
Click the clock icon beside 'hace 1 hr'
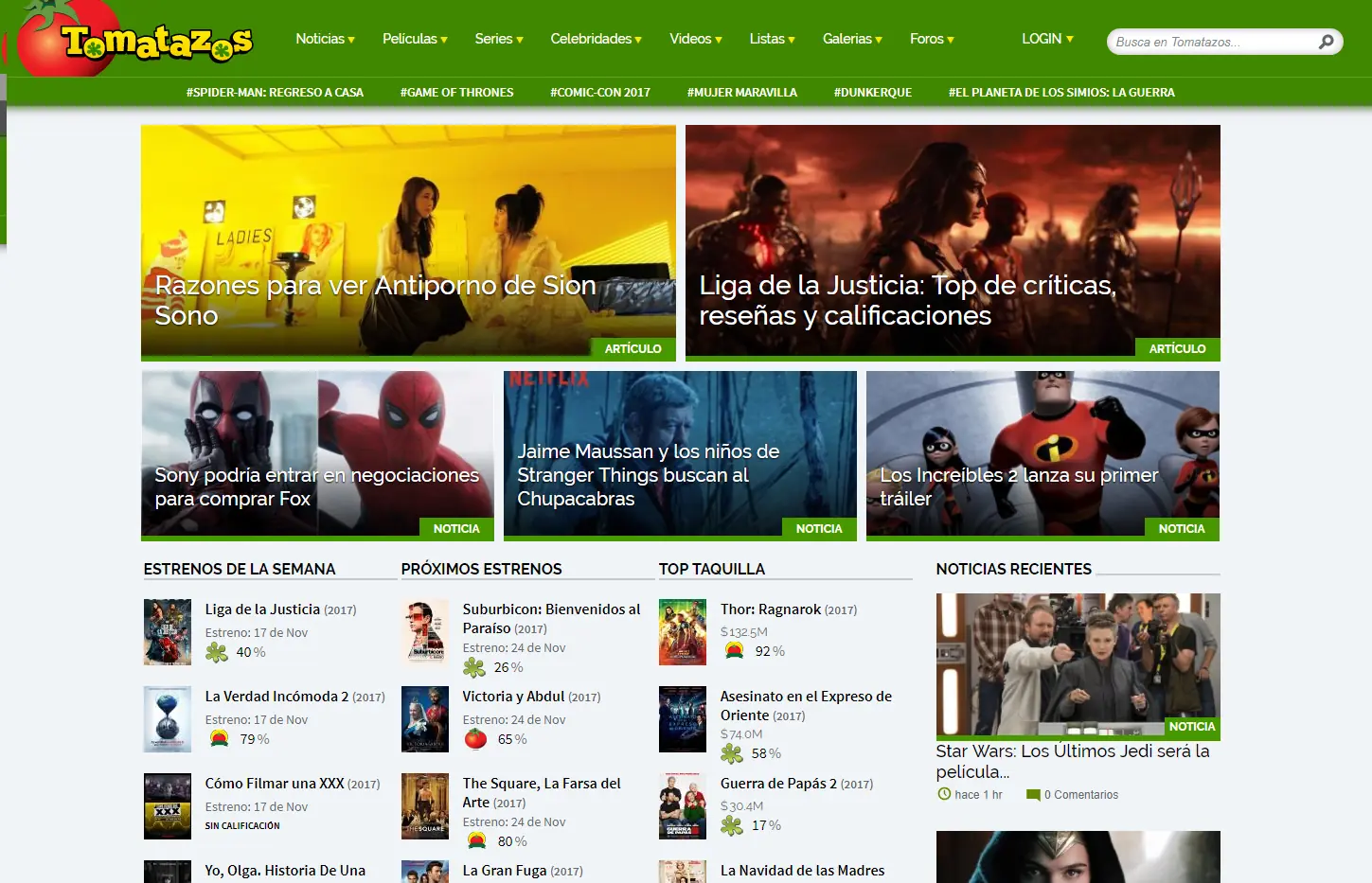[943, 795]
